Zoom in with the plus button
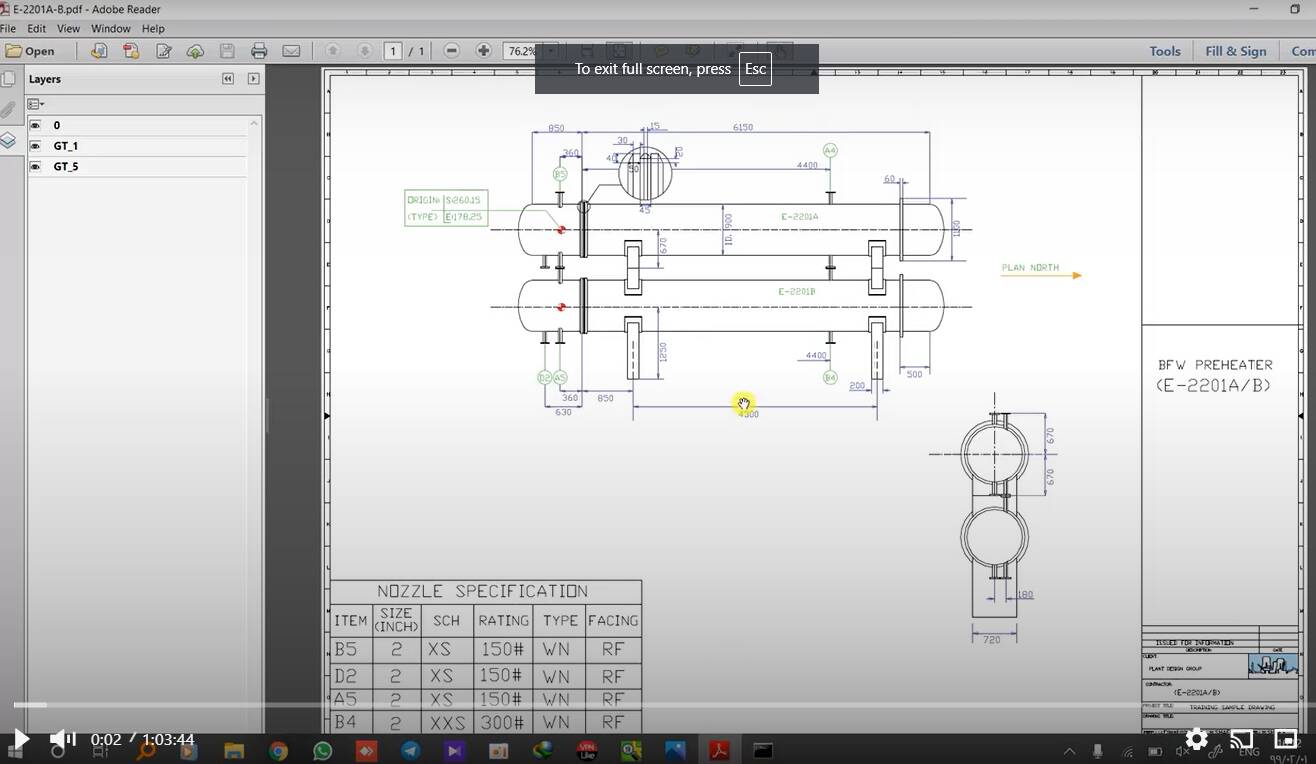The width and height of the screenshot is (1316, 764). (x=483, y=51)
